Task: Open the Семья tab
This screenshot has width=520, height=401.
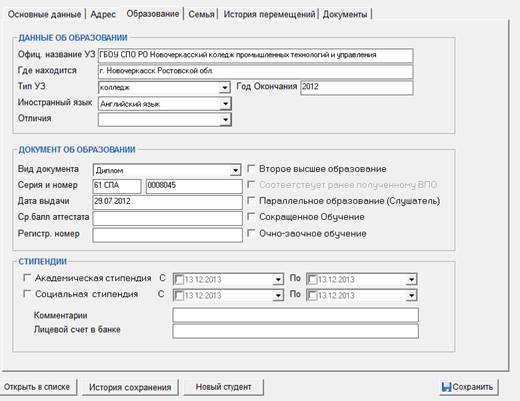Action: point(201,14)
